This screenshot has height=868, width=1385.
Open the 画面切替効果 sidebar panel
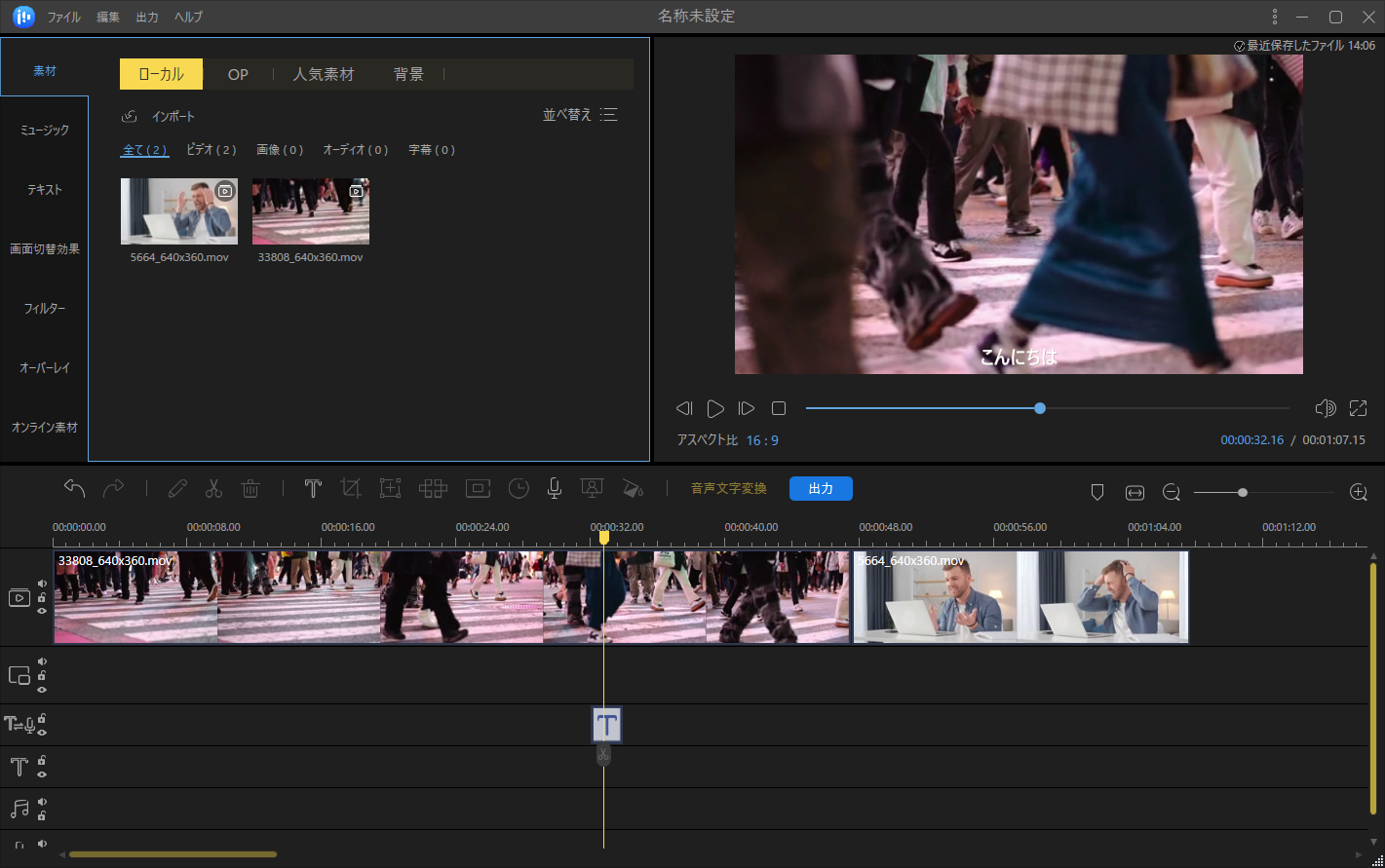pos(44,248)
